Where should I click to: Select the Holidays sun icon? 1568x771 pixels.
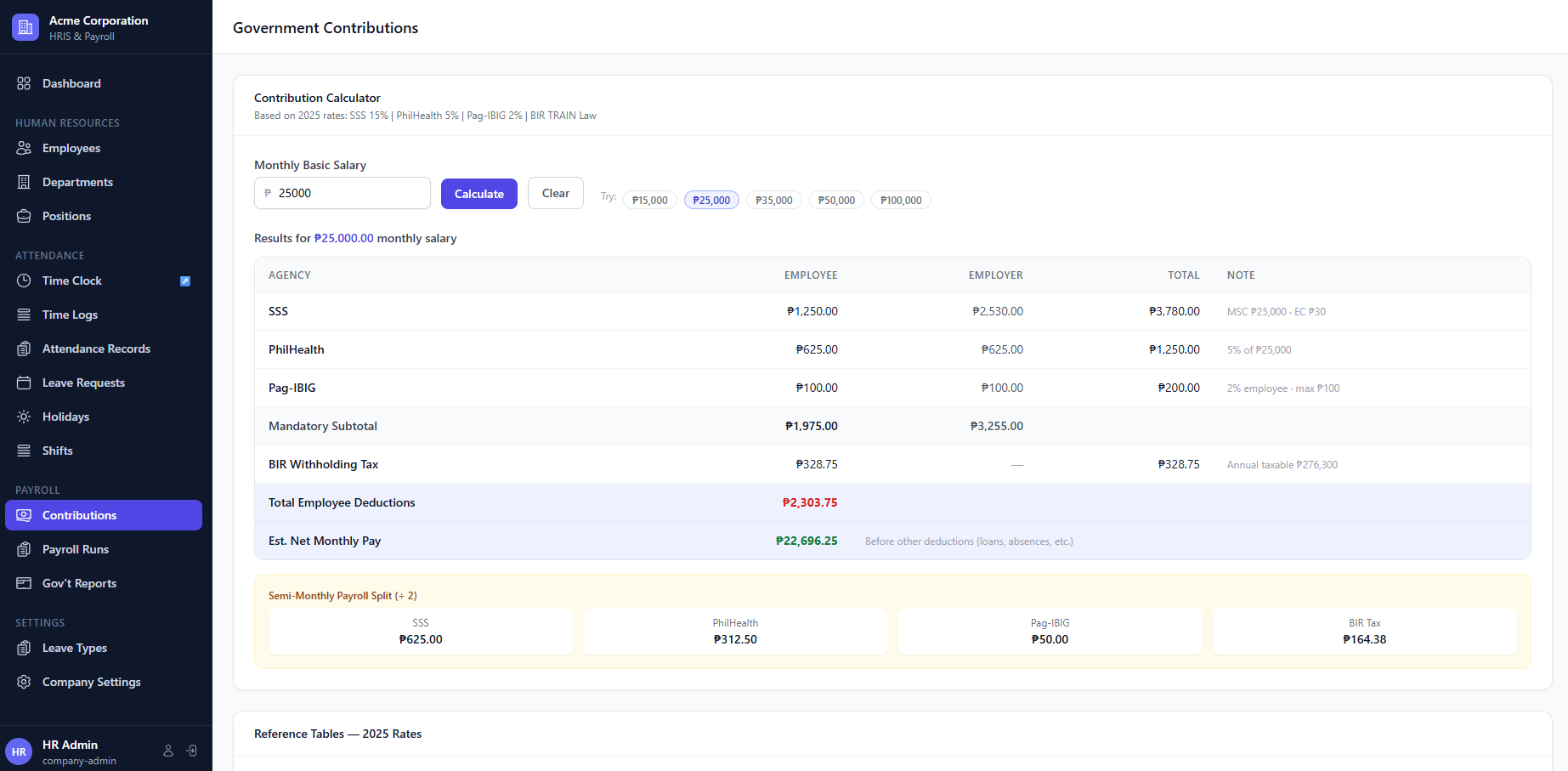(x=24, y=417)
